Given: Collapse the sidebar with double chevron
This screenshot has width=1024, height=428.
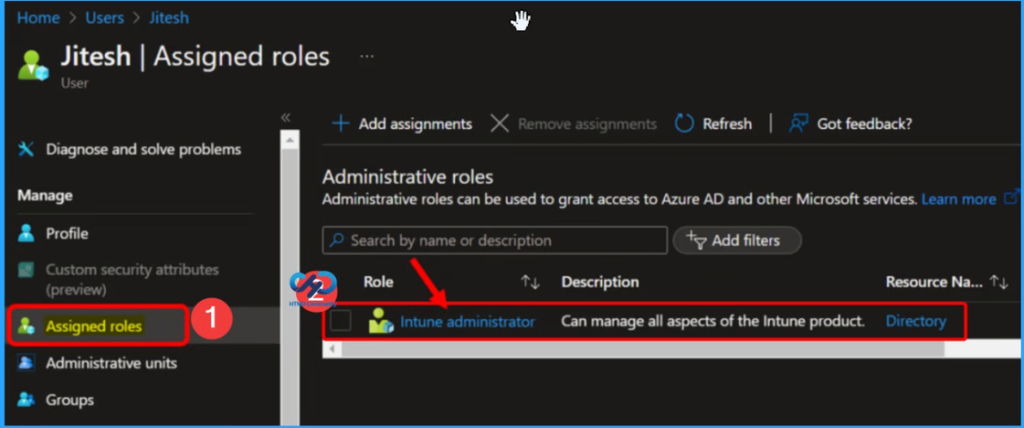Looking at the screenshot, I should tap(285, 118).
